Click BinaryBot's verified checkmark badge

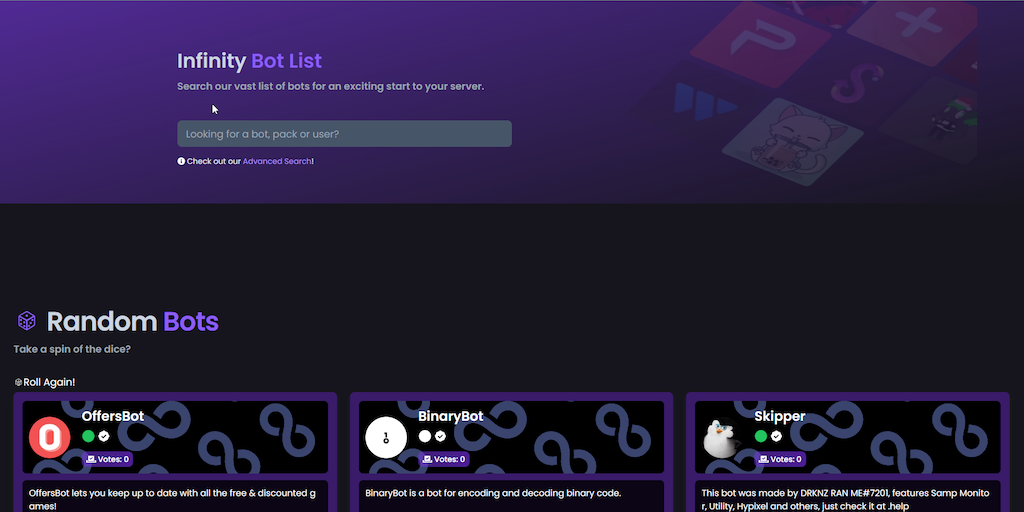pos(440,436)
